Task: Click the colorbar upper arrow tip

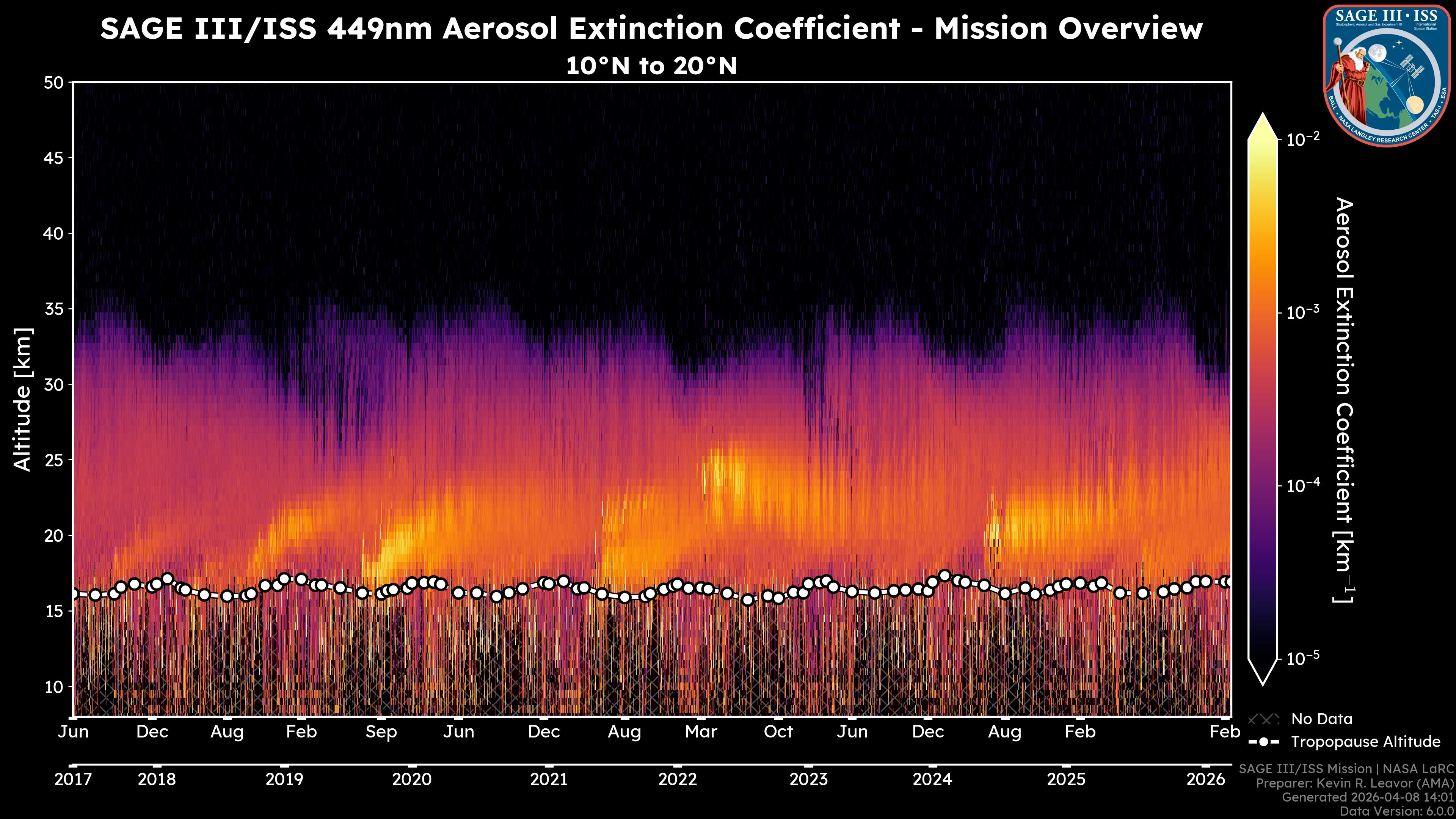Action: click(1263, 117)
